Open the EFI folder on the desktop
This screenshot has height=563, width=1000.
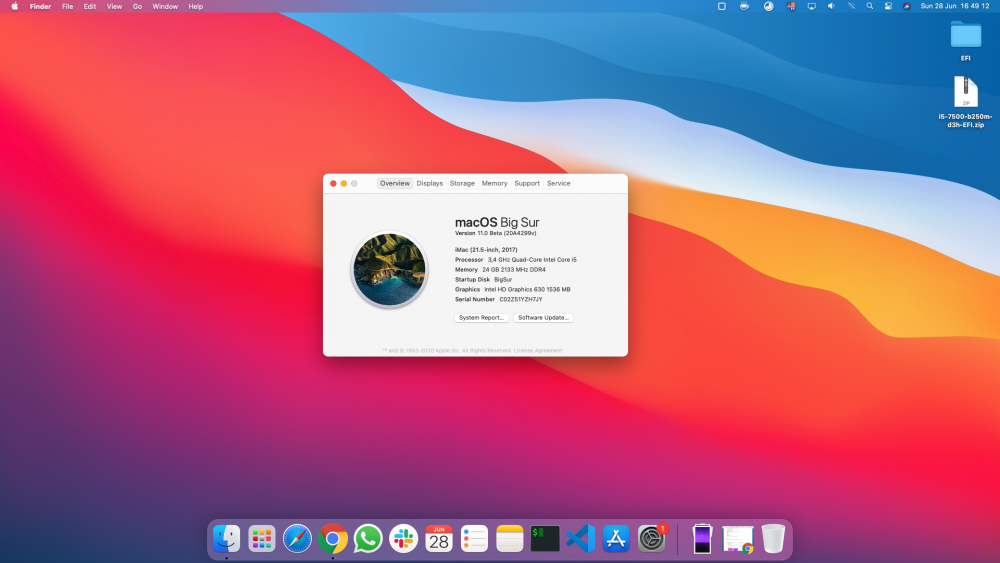click(x=966, y=41)
